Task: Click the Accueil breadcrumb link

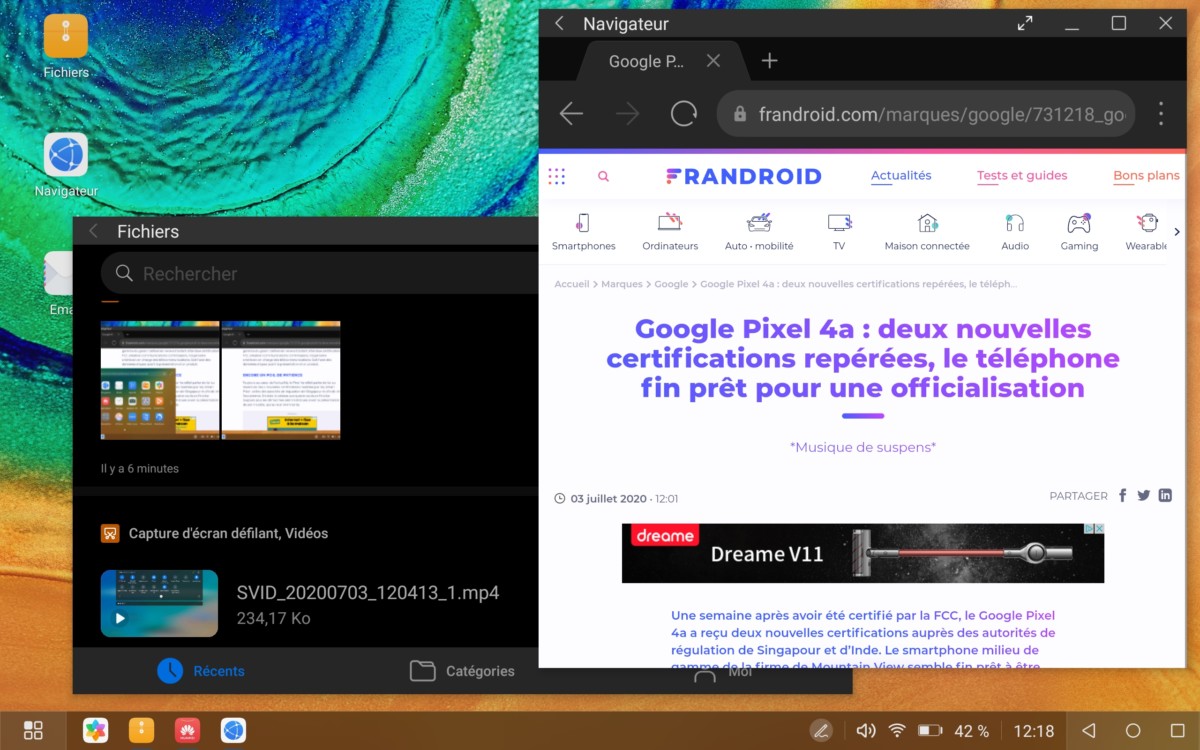Action: point(572,284)
